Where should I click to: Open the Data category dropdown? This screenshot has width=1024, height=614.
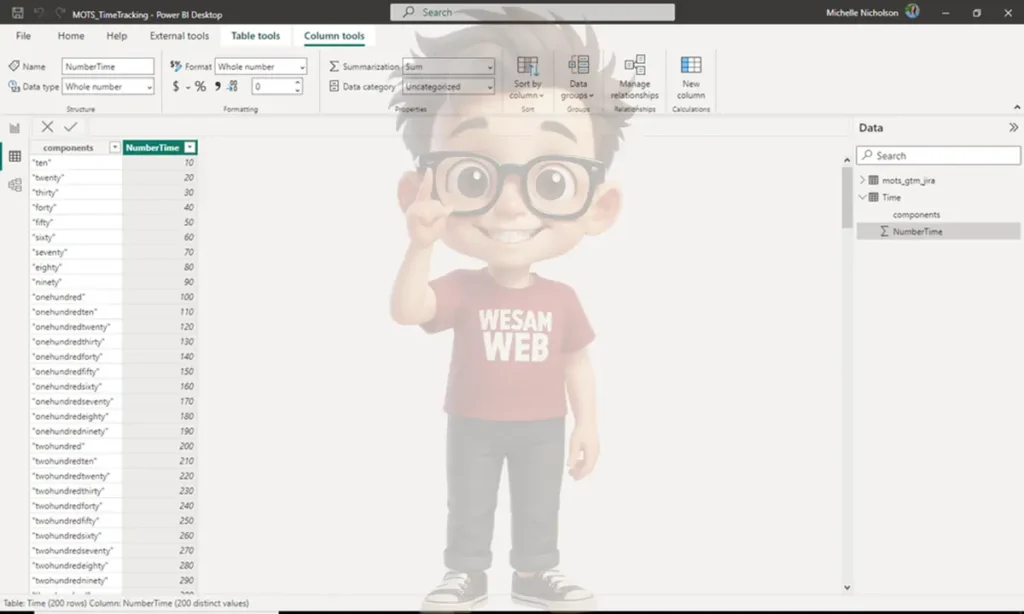click(448, 87)
